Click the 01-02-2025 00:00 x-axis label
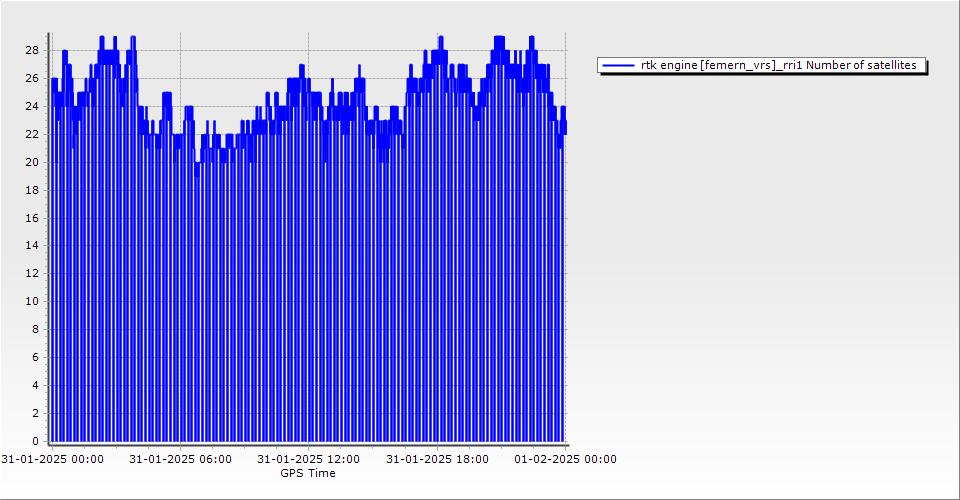Viewport: 960px width, 500px height. 565,460
